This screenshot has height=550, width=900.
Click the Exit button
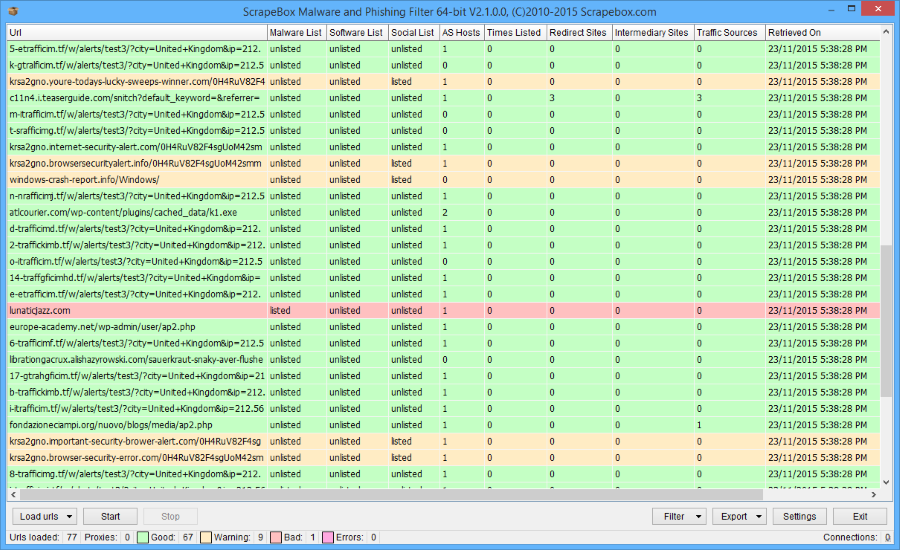point(860,517)
